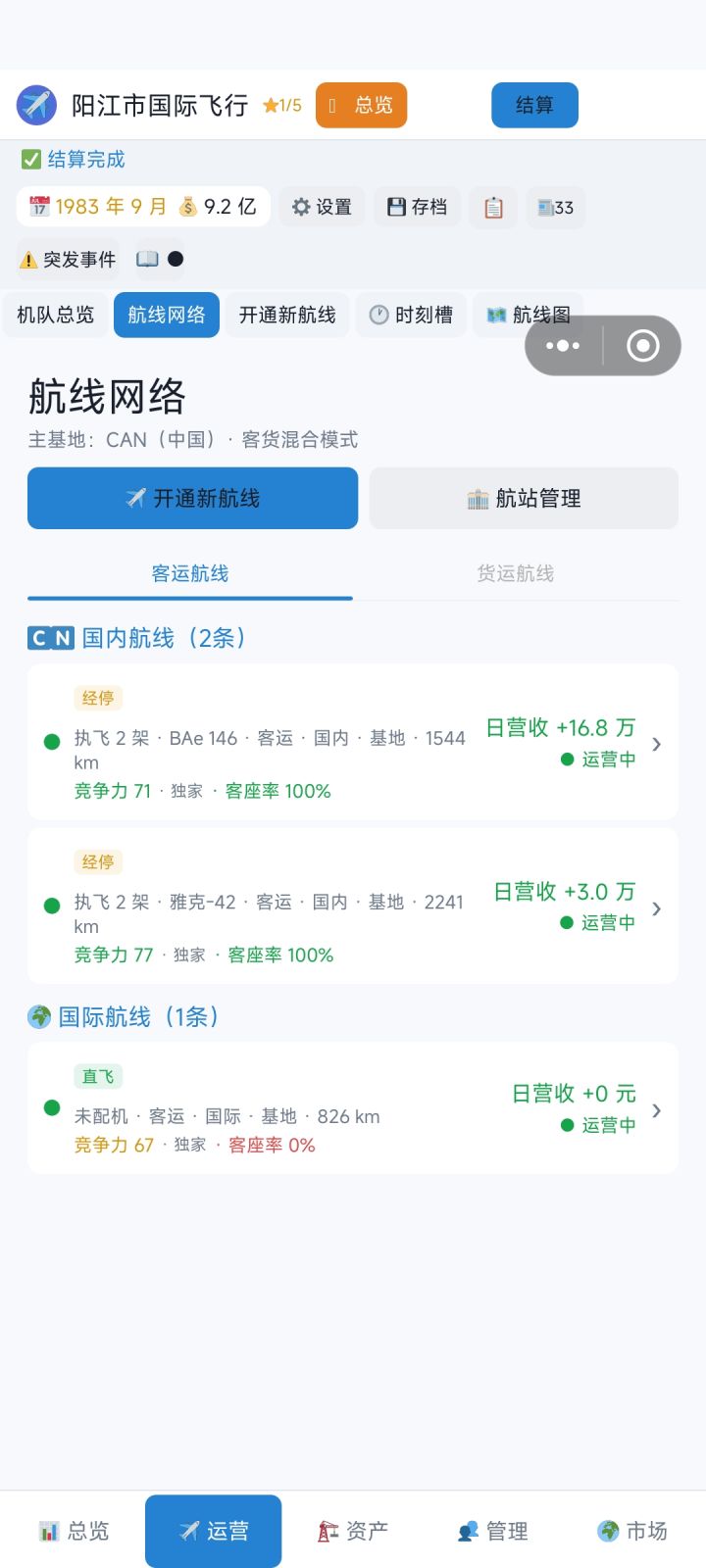The height and width of the screenshot is (1568, 706).
Task: Tap the airplane logo avatar
Action: [36, 105]
